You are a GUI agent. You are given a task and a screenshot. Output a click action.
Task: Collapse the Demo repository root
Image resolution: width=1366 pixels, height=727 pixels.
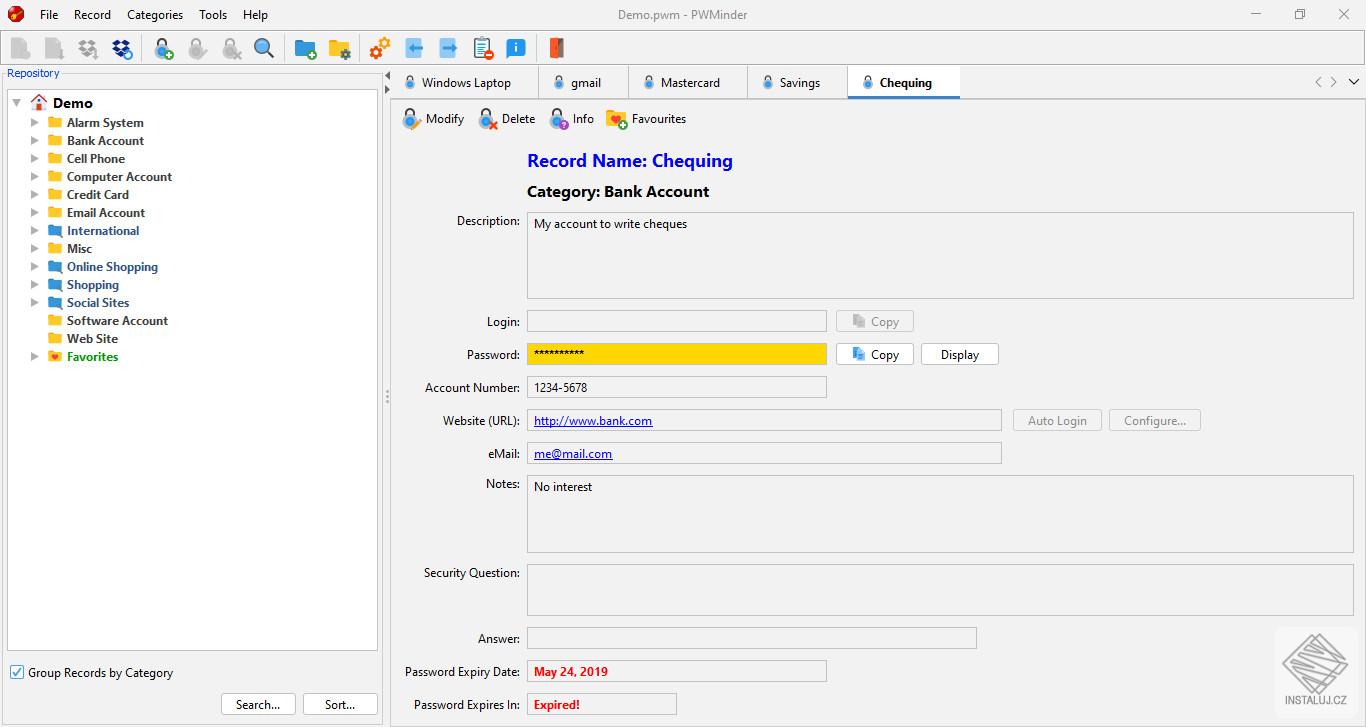click(x=17, y=102)
